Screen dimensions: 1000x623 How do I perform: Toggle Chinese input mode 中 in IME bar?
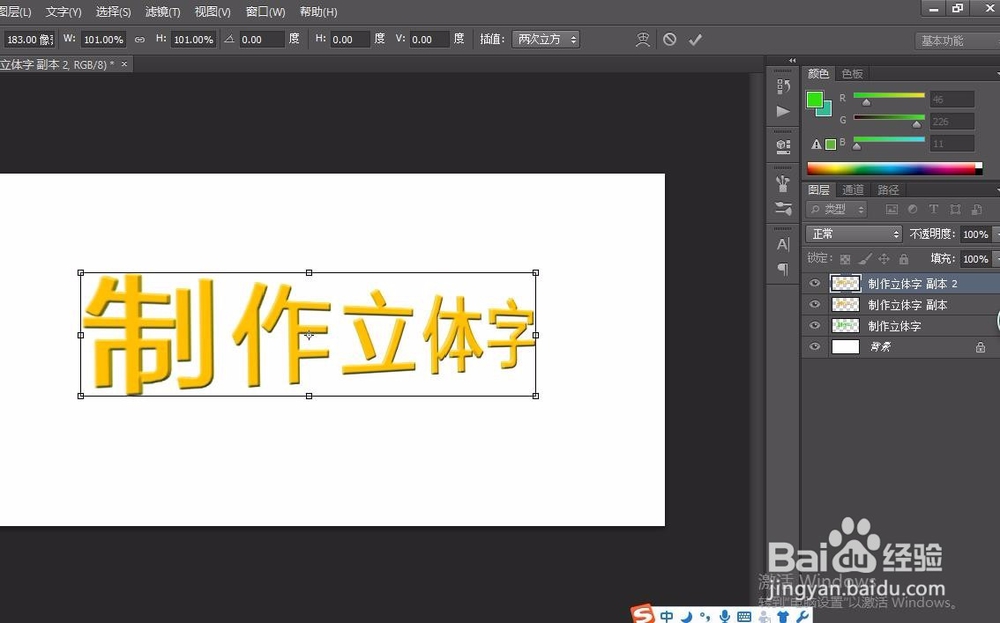tap(667, 616)
